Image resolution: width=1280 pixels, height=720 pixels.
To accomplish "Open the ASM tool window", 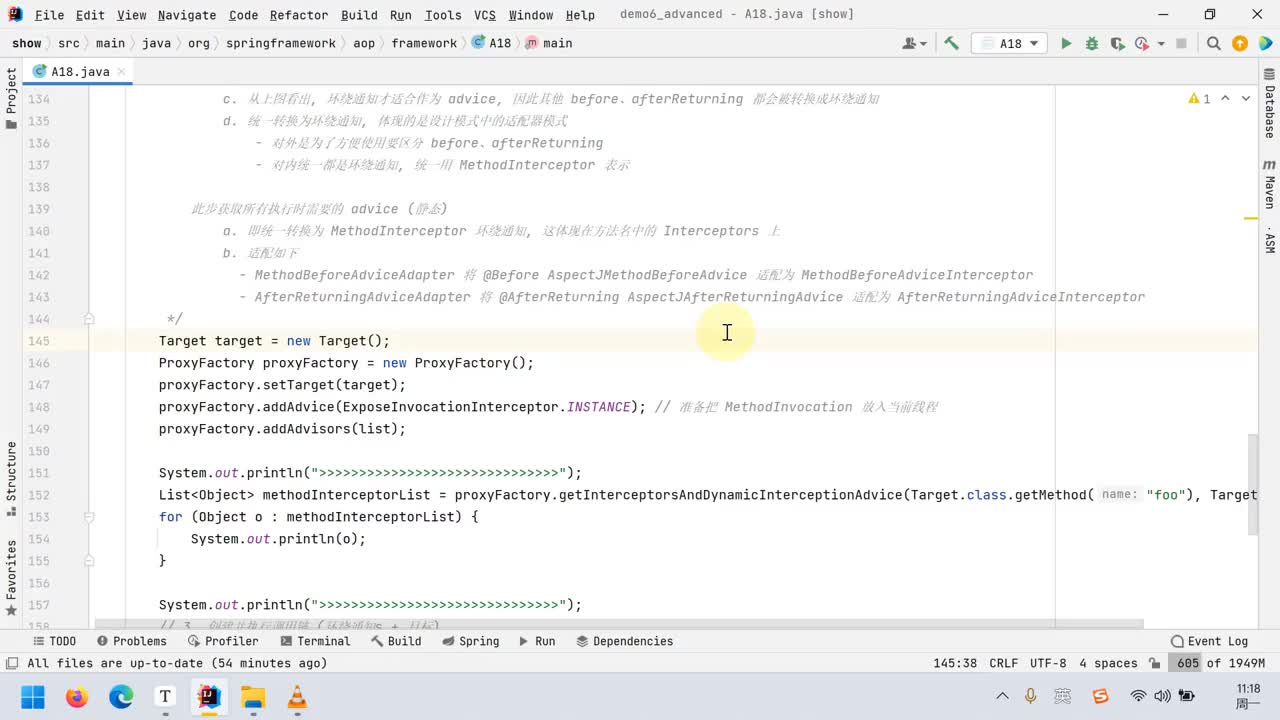I will 1269,240.
